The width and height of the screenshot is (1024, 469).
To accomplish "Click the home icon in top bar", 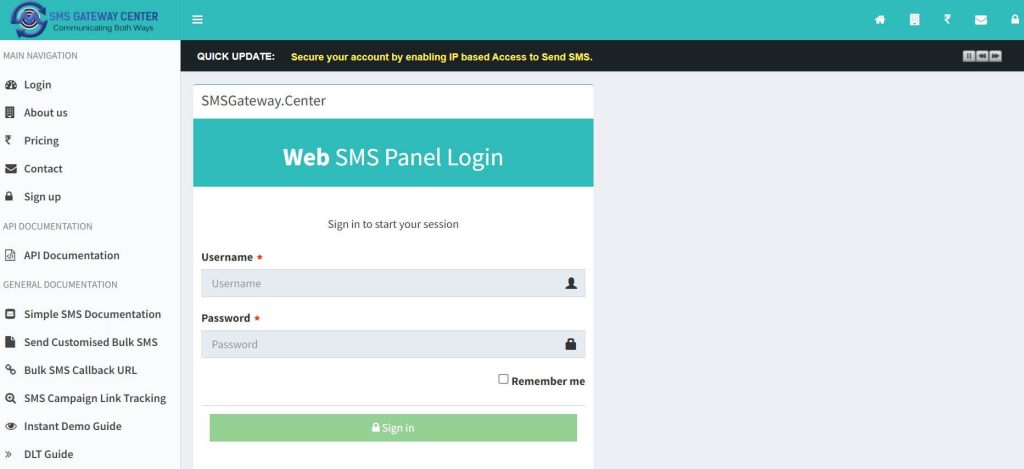I will (880, 20).
